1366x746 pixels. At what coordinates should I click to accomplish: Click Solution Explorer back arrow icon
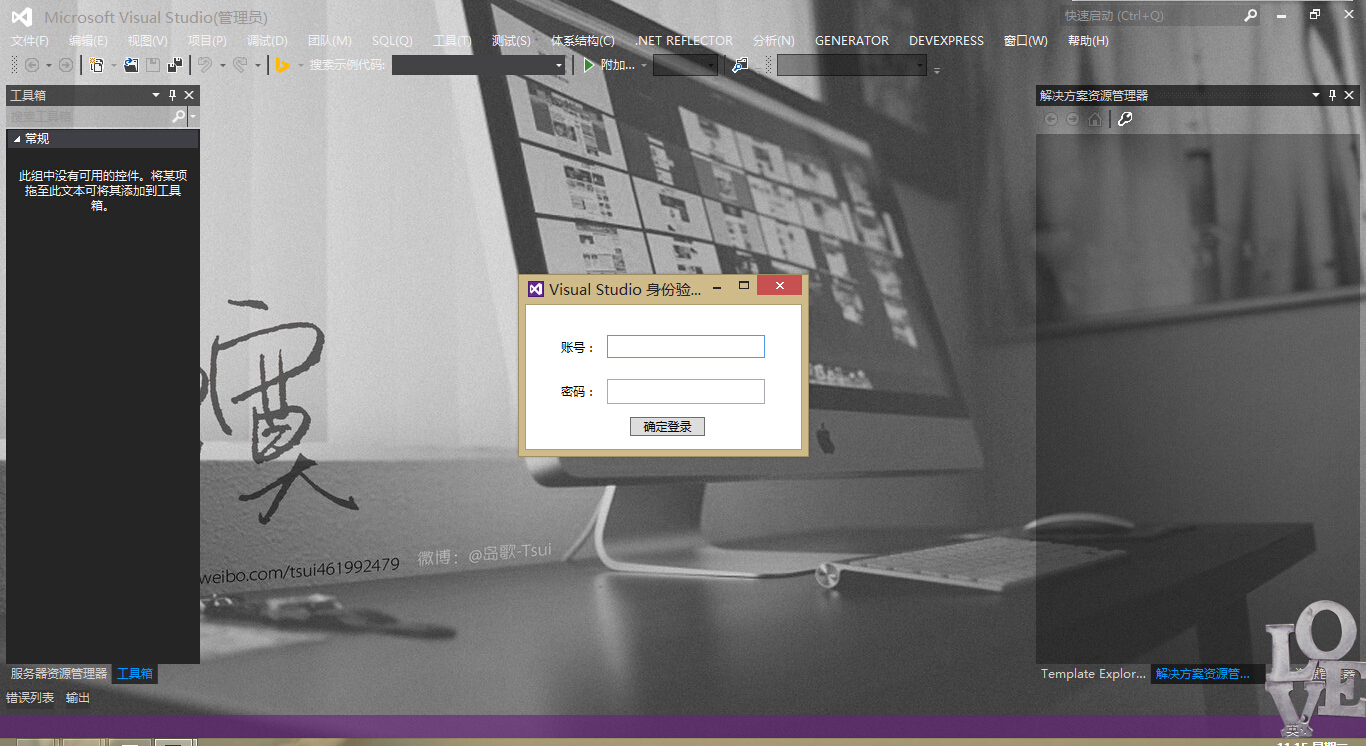(1051, 119)
